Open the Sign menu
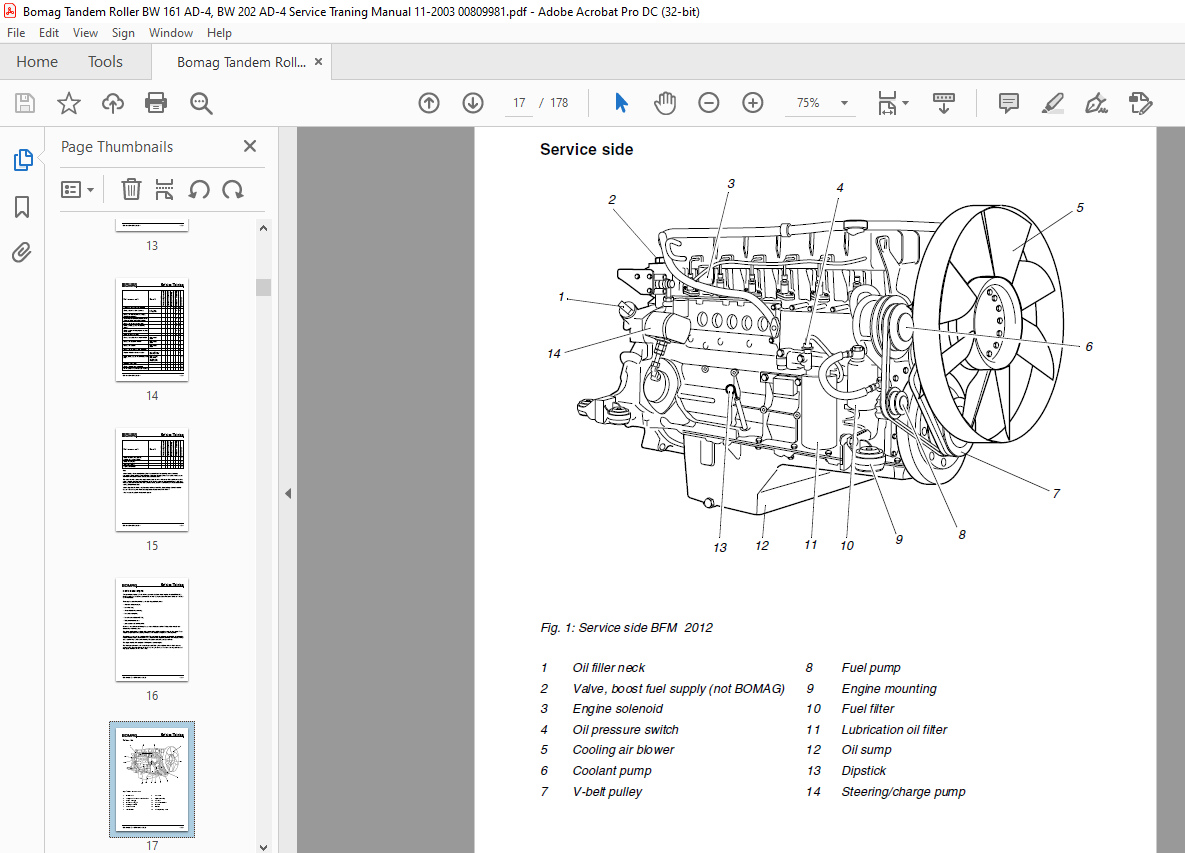The width and height of the screenshot is (1185, 853). point(123,32)
